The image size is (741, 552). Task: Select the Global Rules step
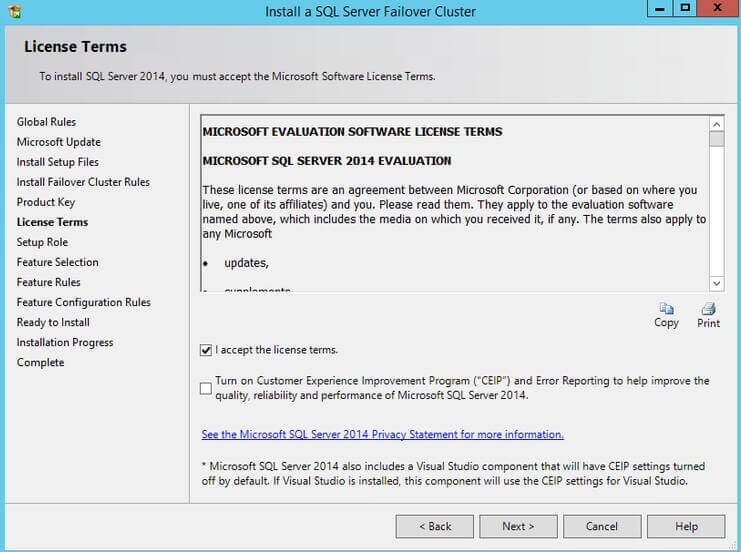[x=46, y=122]
